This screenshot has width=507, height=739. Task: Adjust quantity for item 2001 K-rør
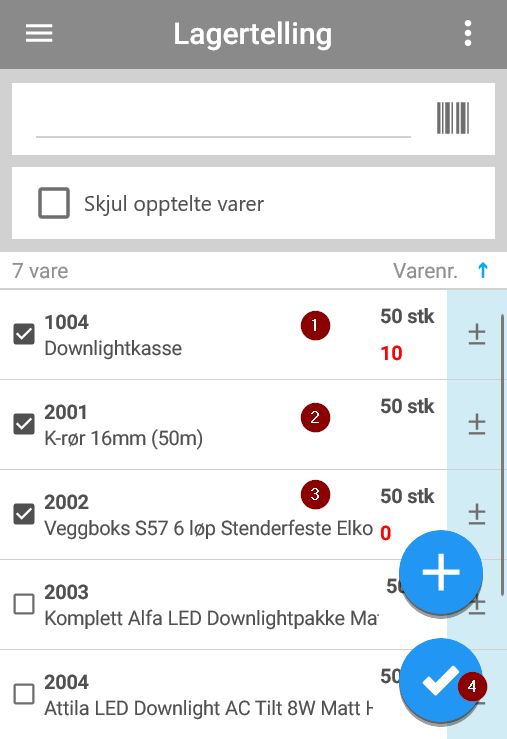click(x=477, y=424)
